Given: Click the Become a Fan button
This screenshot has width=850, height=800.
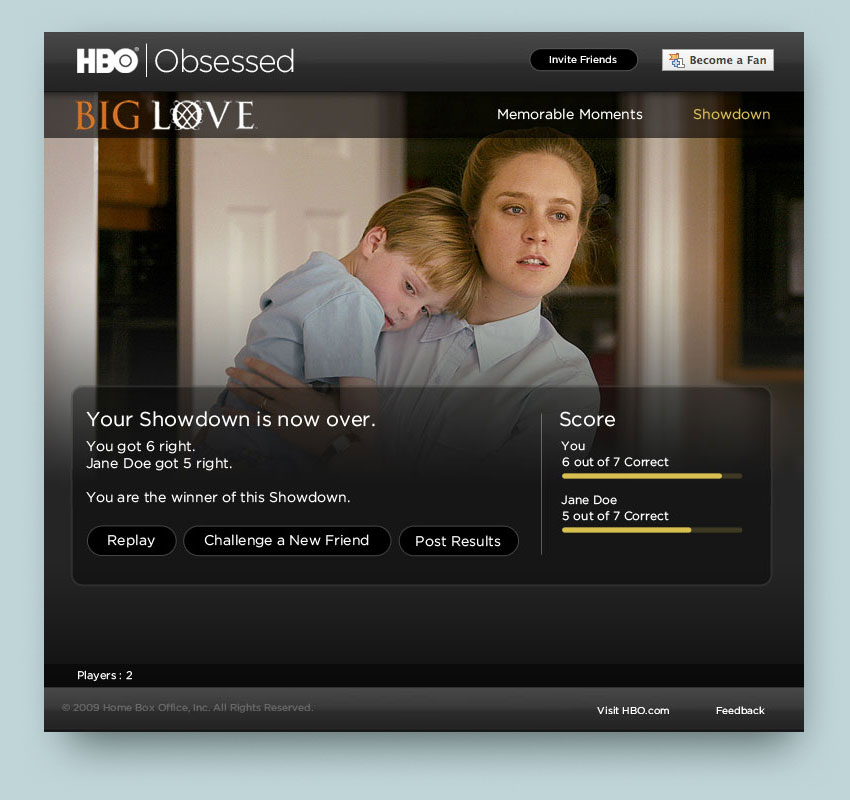Looking at the screenshot, I should [718, 60].
